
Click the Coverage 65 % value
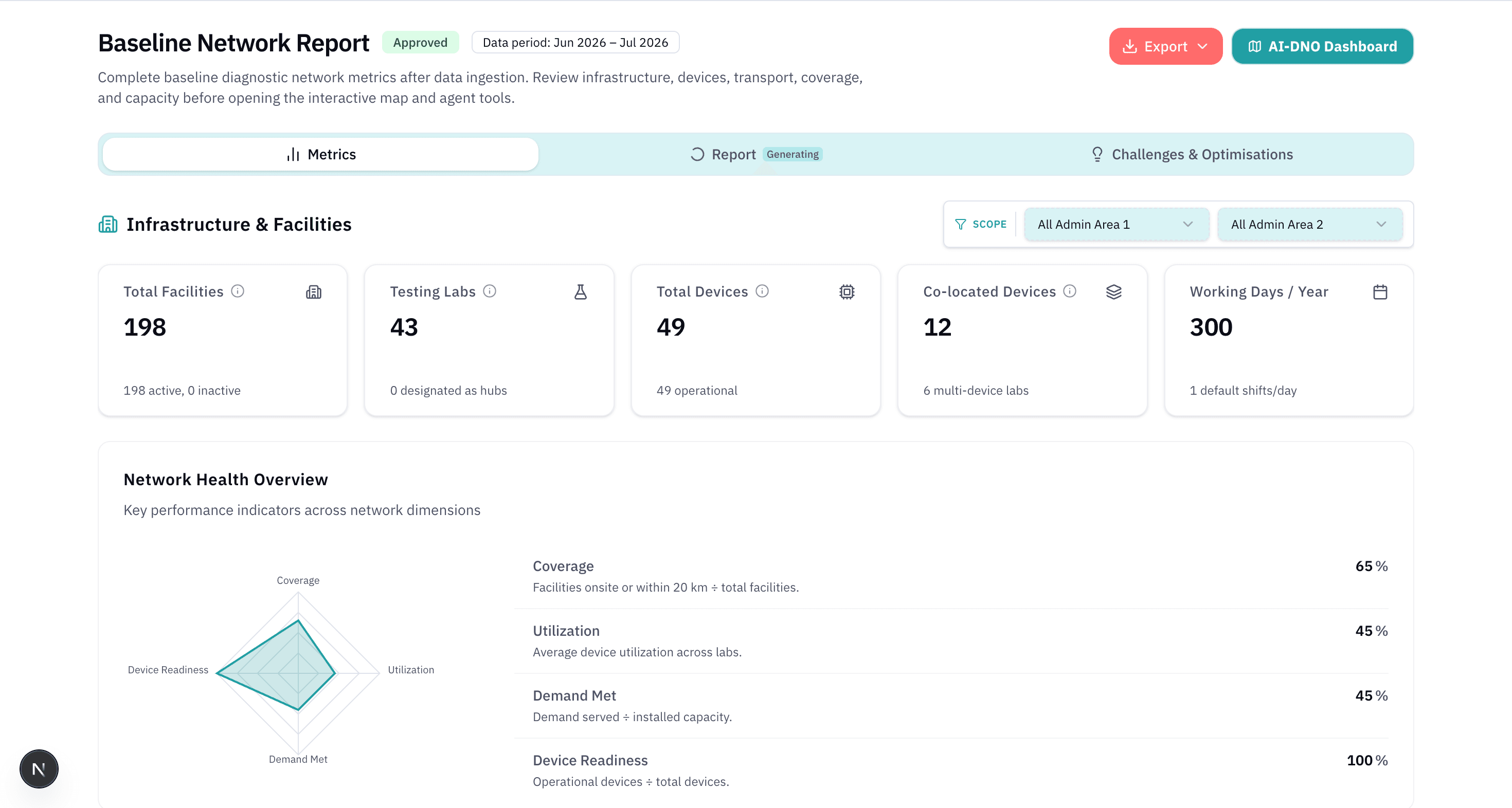[1371, 566]
